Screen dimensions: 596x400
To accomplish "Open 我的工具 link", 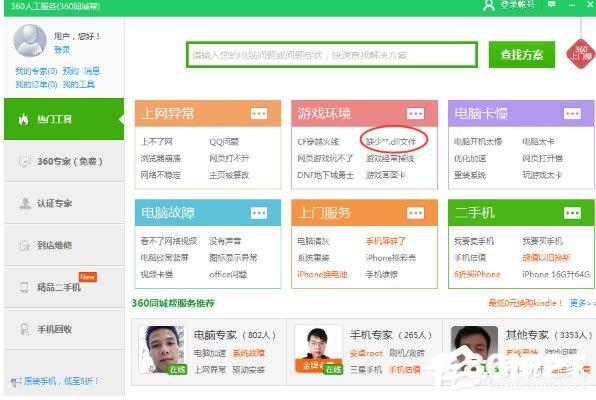I will pos(79,84).
